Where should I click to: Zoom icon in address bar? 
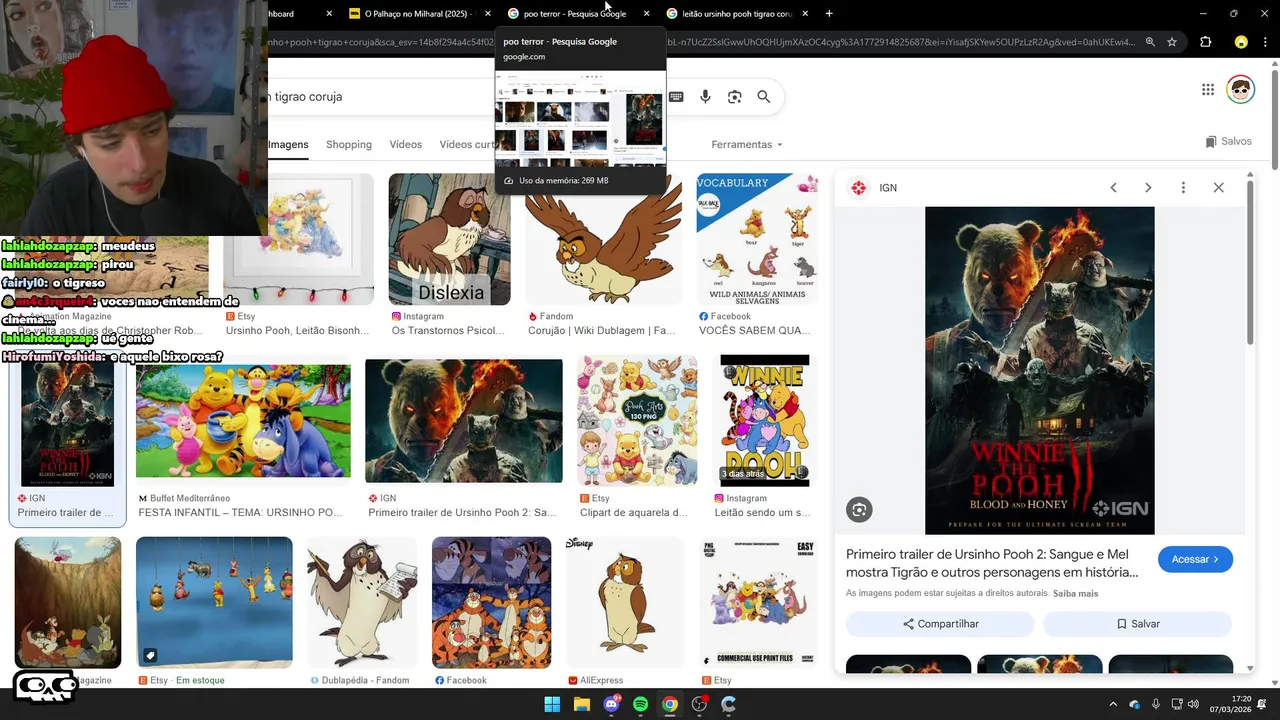click(1150, 42)
